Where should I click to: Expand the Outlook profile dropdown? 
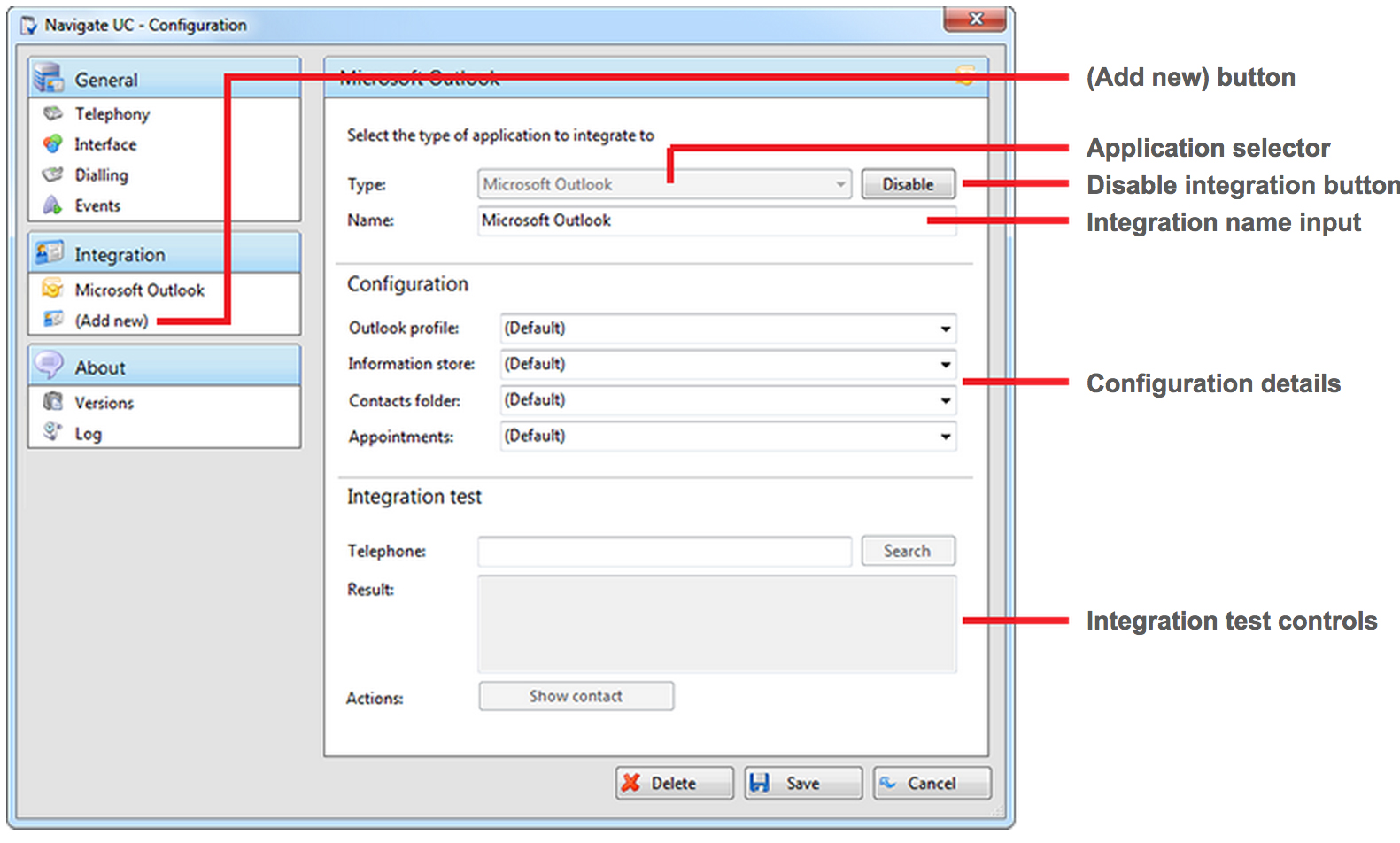(728, 329)
